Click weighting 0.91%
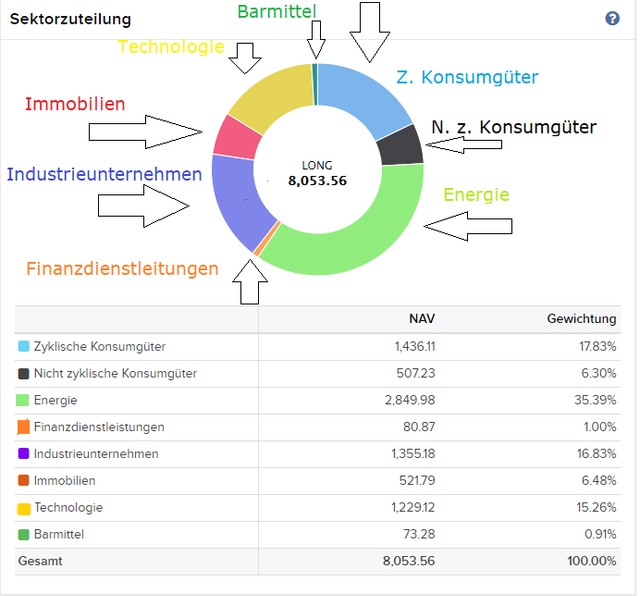 point(600,534)
